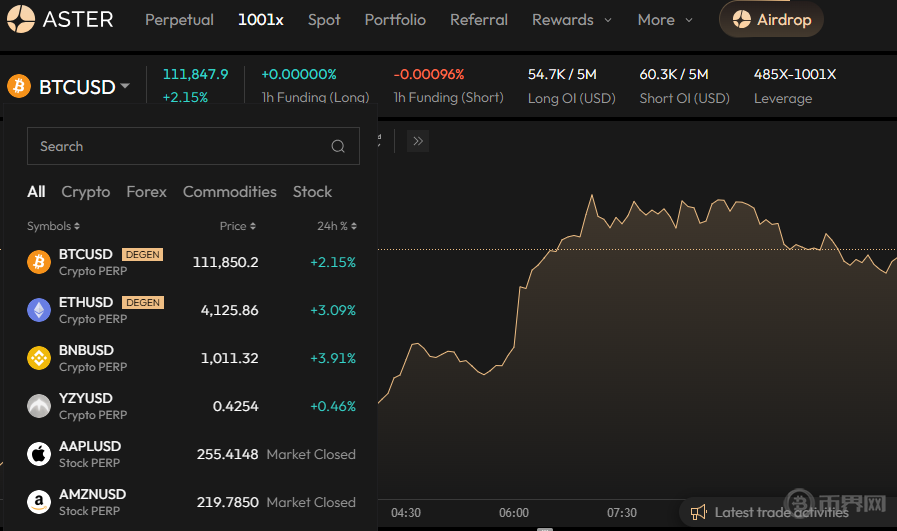Open the More dropdown menu
The image size is (897, 531).
point(666,20)
